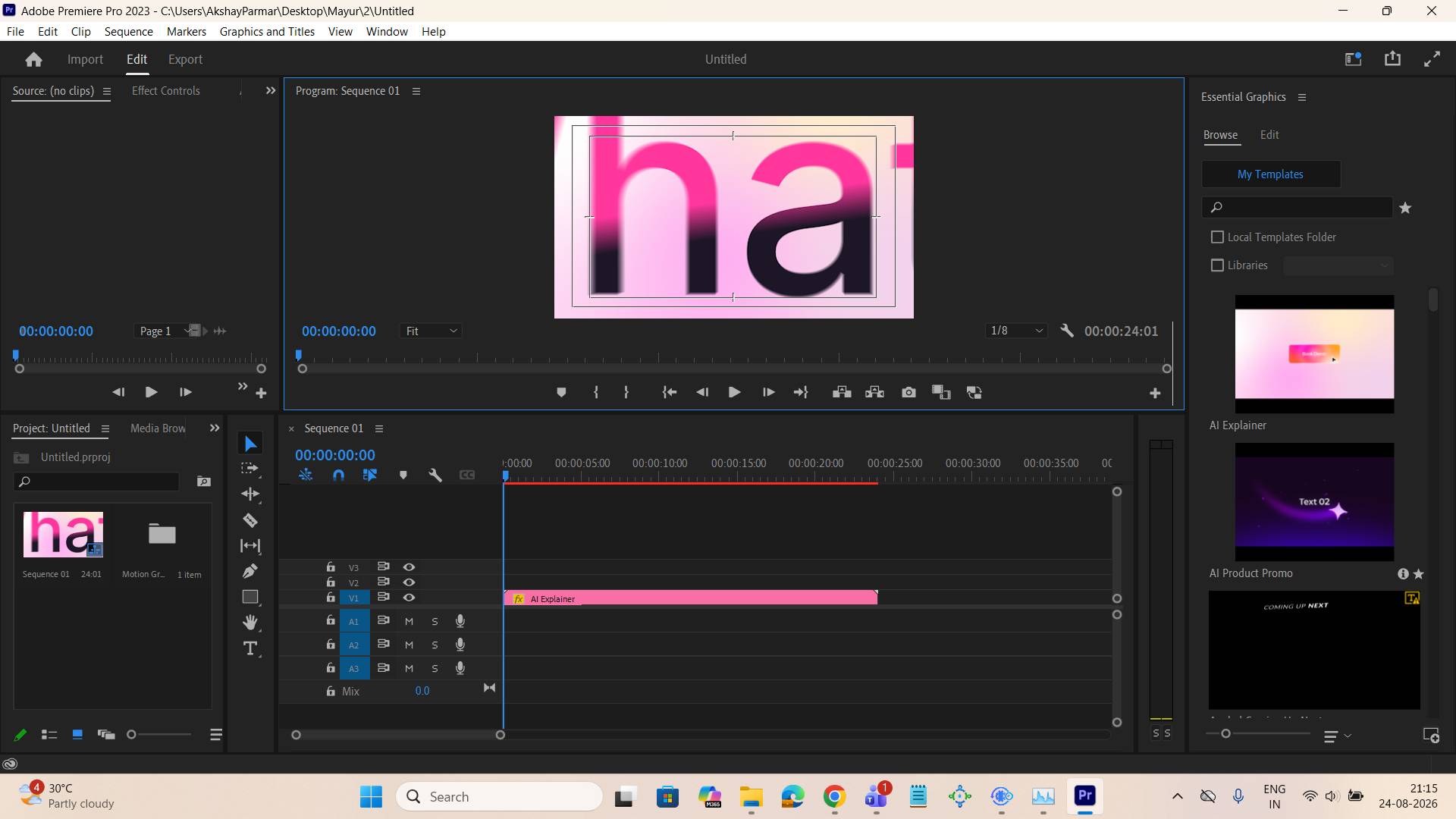Switch to the Export workspace tab
Viewport: 1456px width, 819px height.
tap(185, 59)
